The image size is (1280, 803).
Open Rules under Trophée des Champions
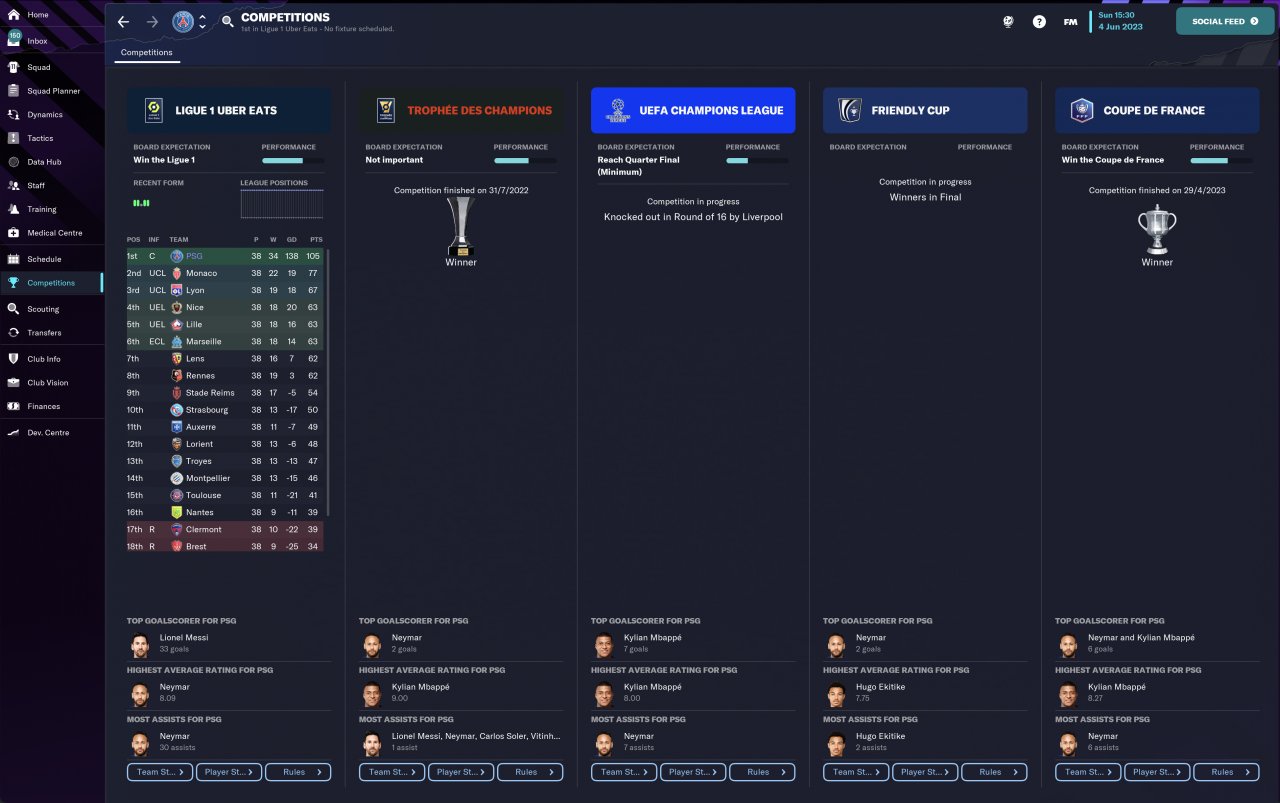point(530,772)
